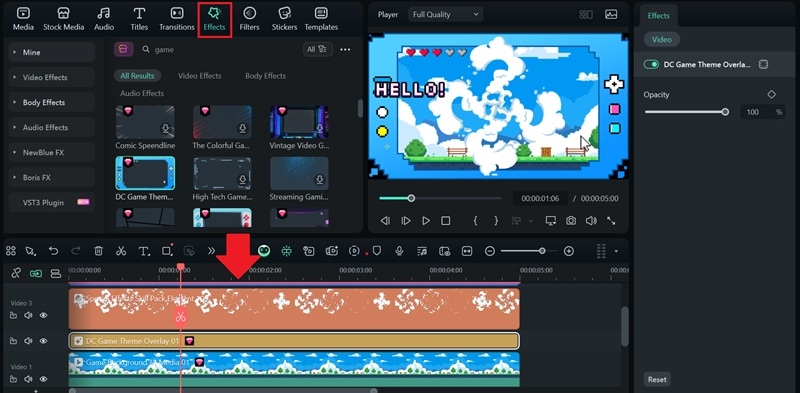Image resolution: width=800 pixels, height=393 pixels.
Task: Filter results by Body Effects chip
Action: (265, 76)
